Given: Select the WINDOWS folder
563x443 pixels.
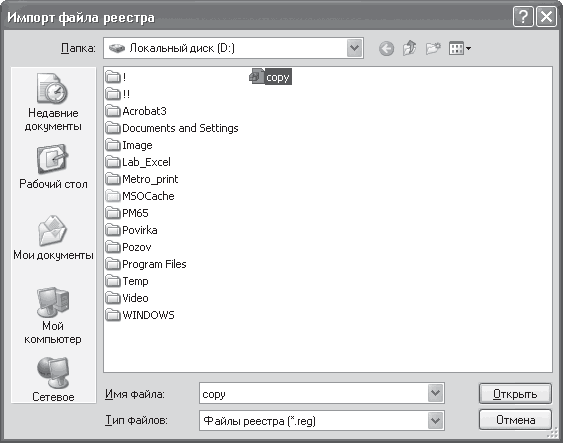Looking at the screenshot, I should (140, 315).
